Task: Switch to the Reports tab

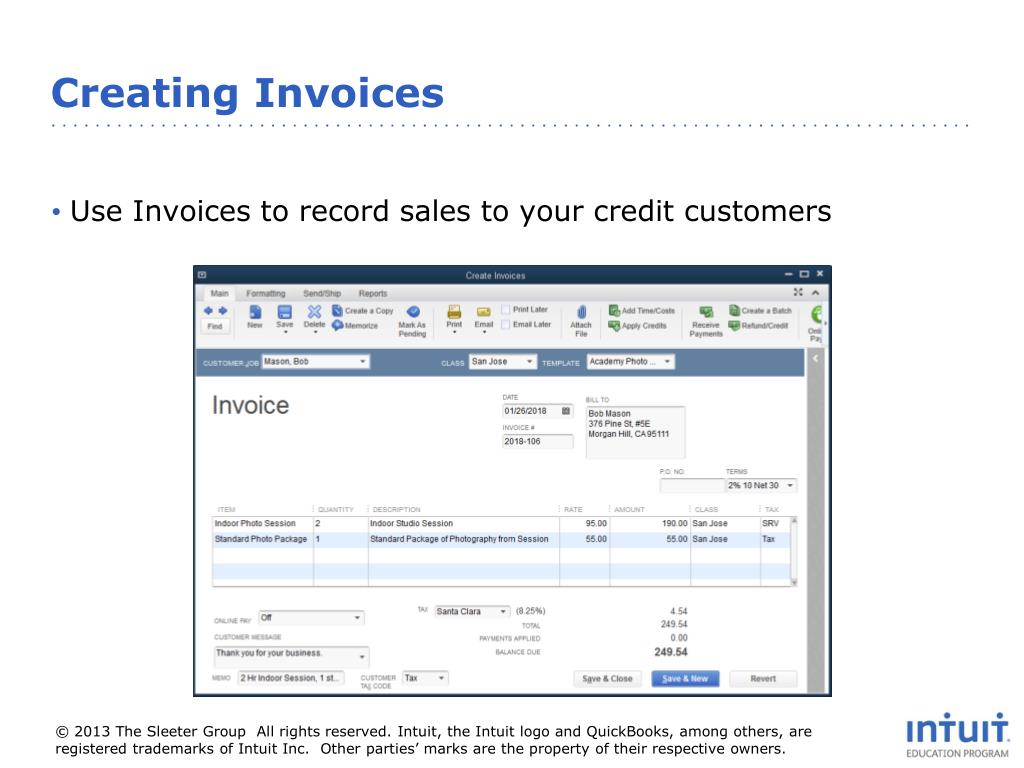Action: pos(373,293)
